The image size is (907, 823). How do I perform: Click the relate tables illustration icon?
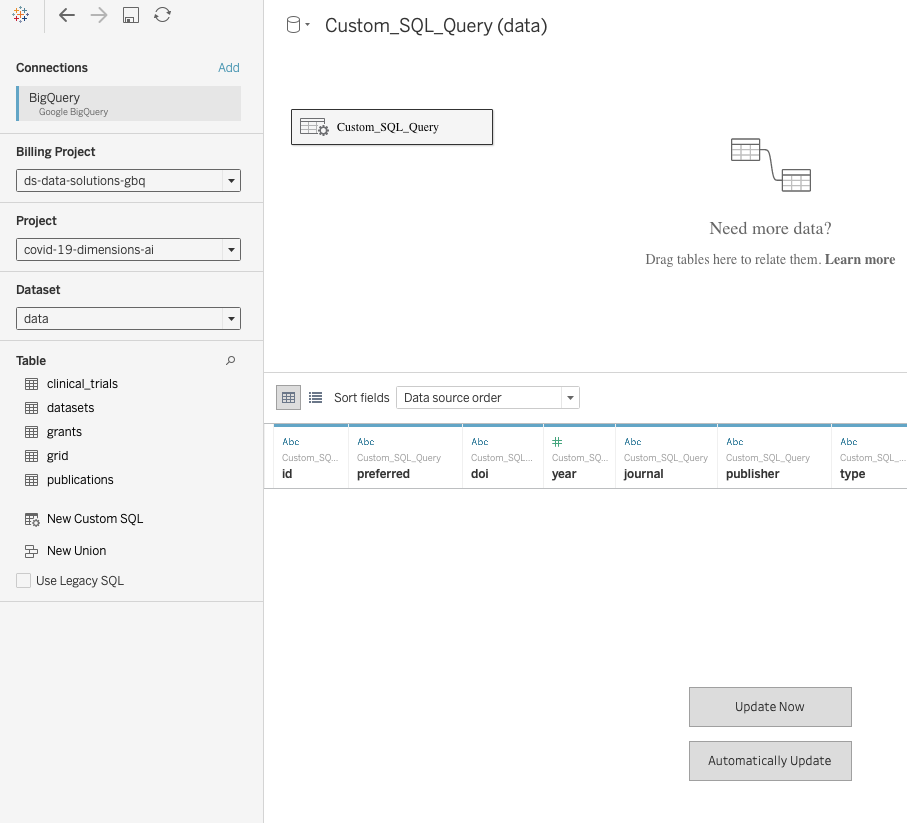[x=770, y=165]
